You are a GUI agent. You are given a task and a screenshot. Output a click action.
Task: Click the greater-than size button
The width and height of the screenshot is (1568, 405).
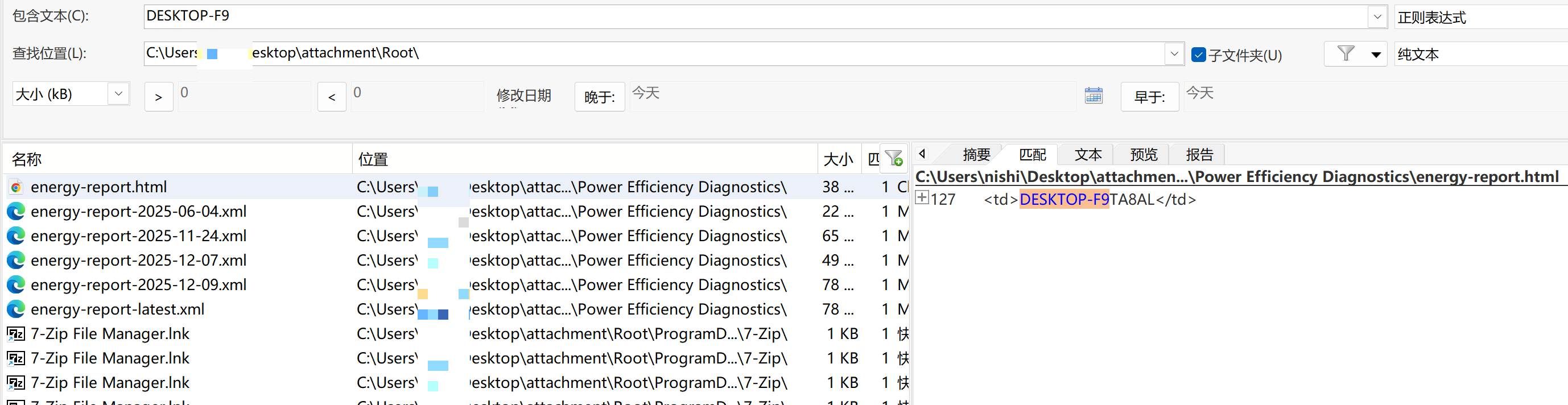pyautogui.click(x=158, y=97)
